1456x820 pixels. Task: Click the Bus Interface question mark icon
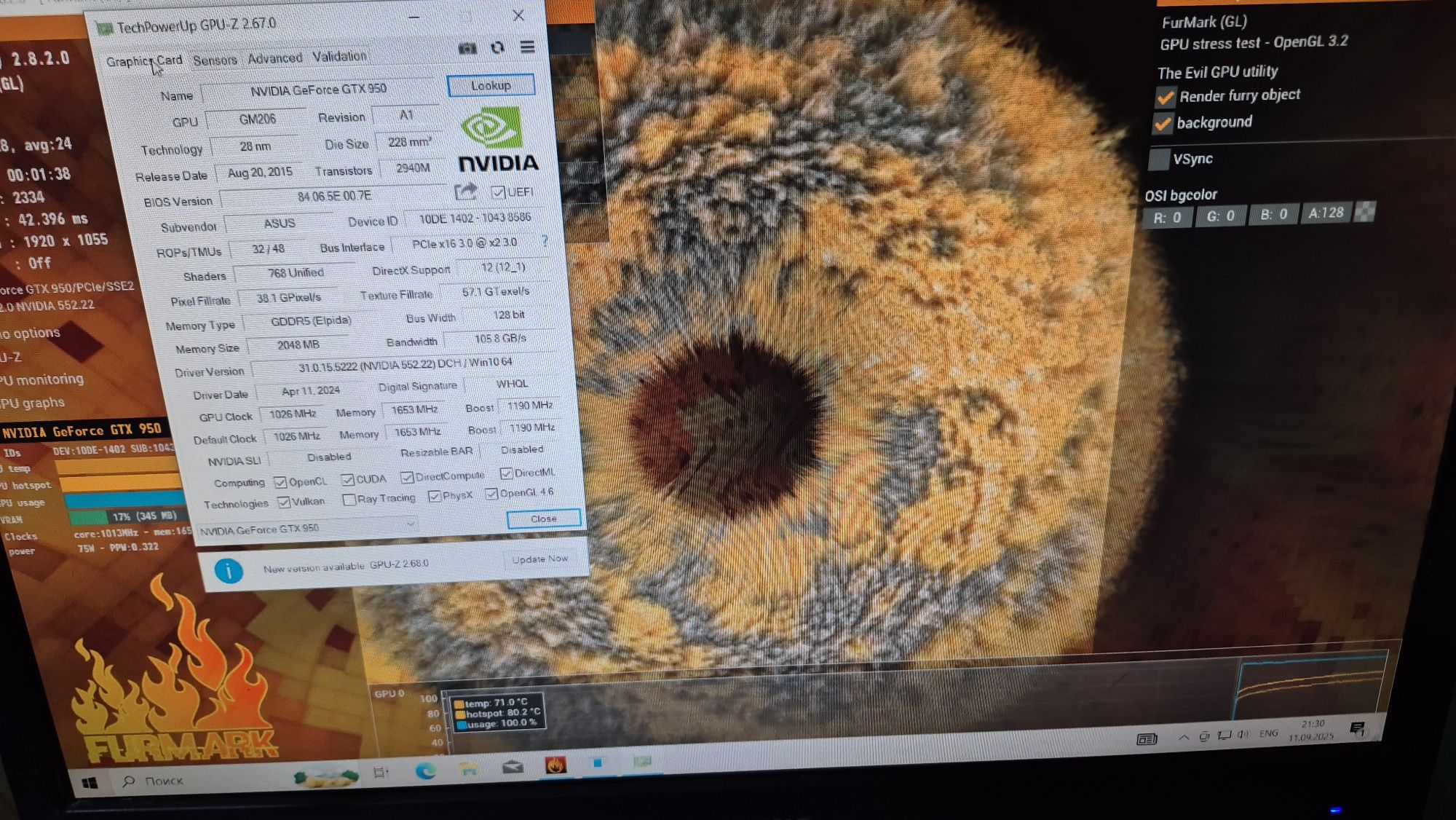tap(545, 240)
